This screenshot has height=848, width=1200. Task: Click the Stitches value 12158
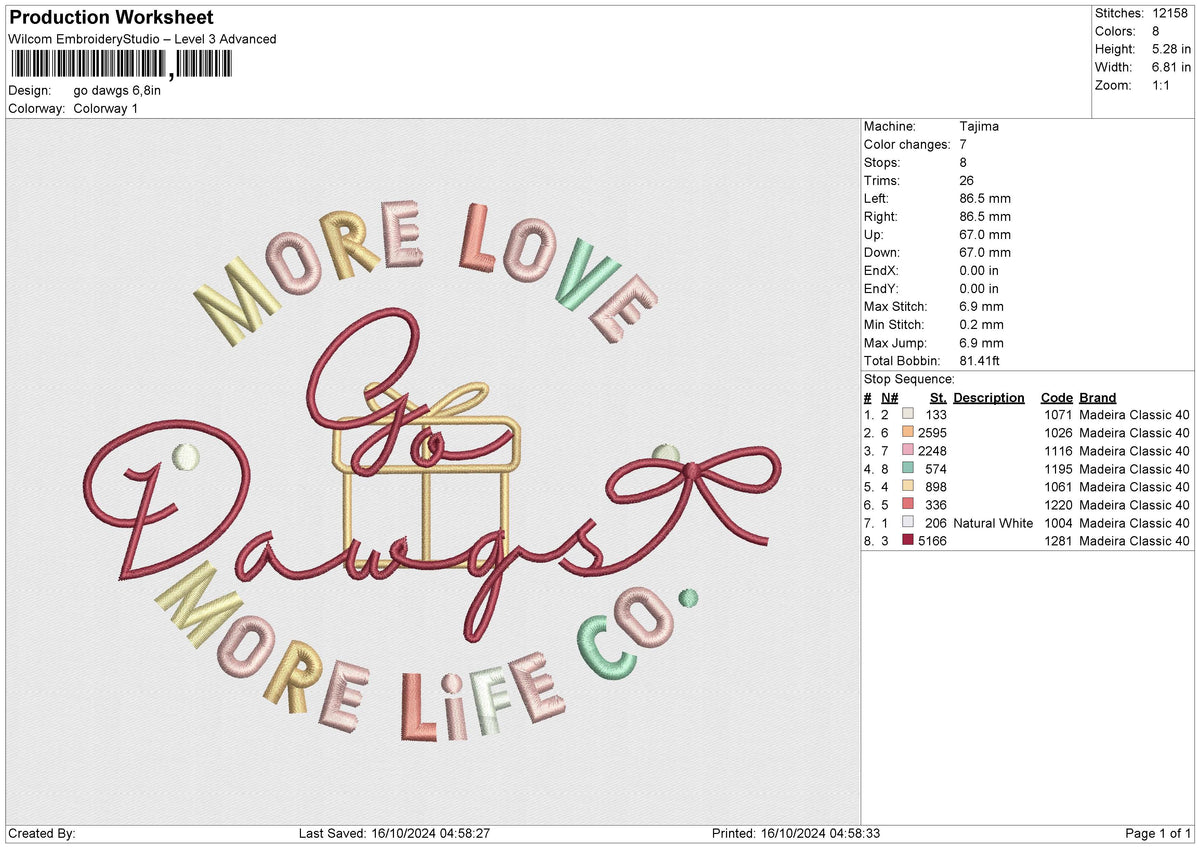[1172, 13]
